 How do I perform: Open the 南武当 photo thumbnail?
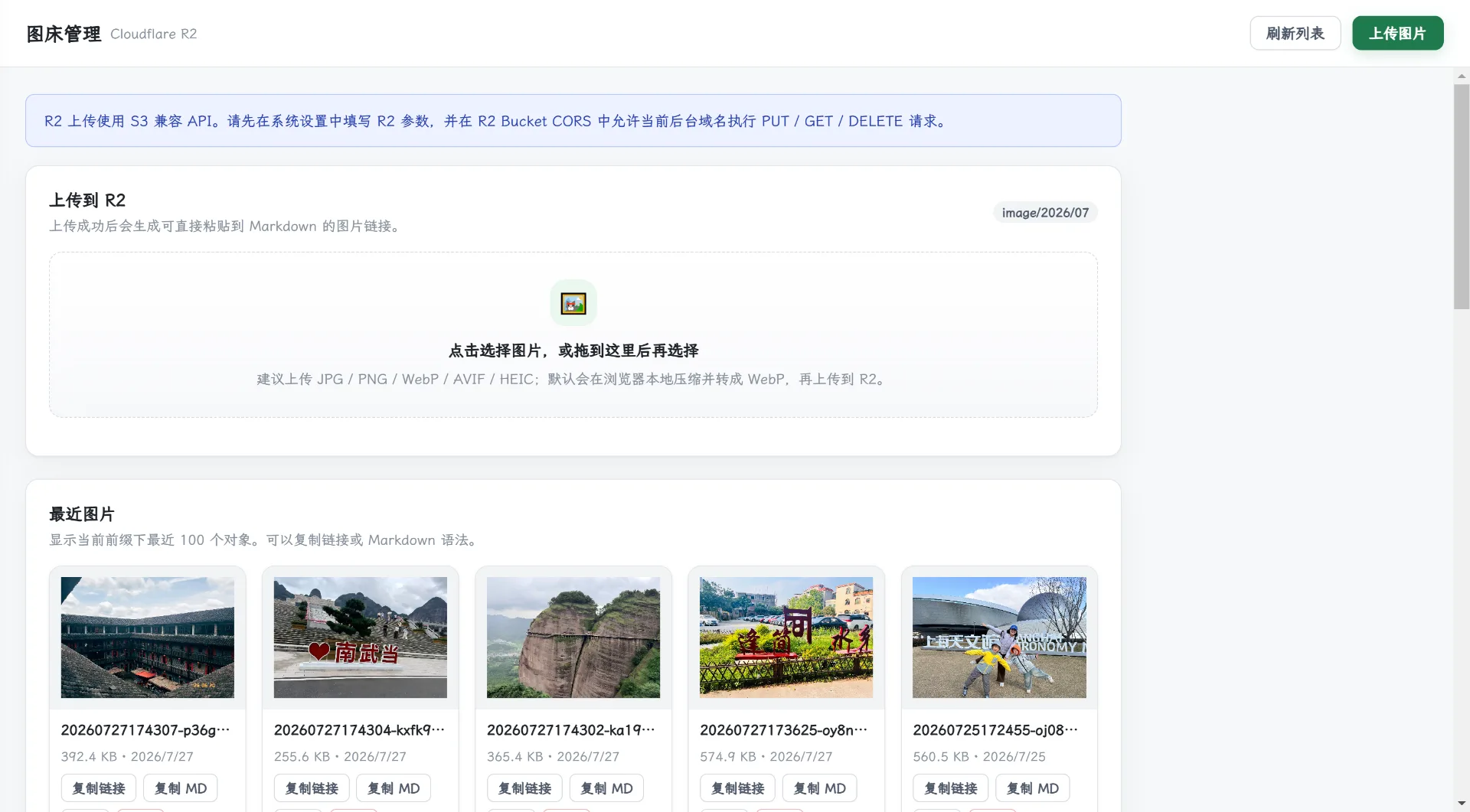coord(361,638)
